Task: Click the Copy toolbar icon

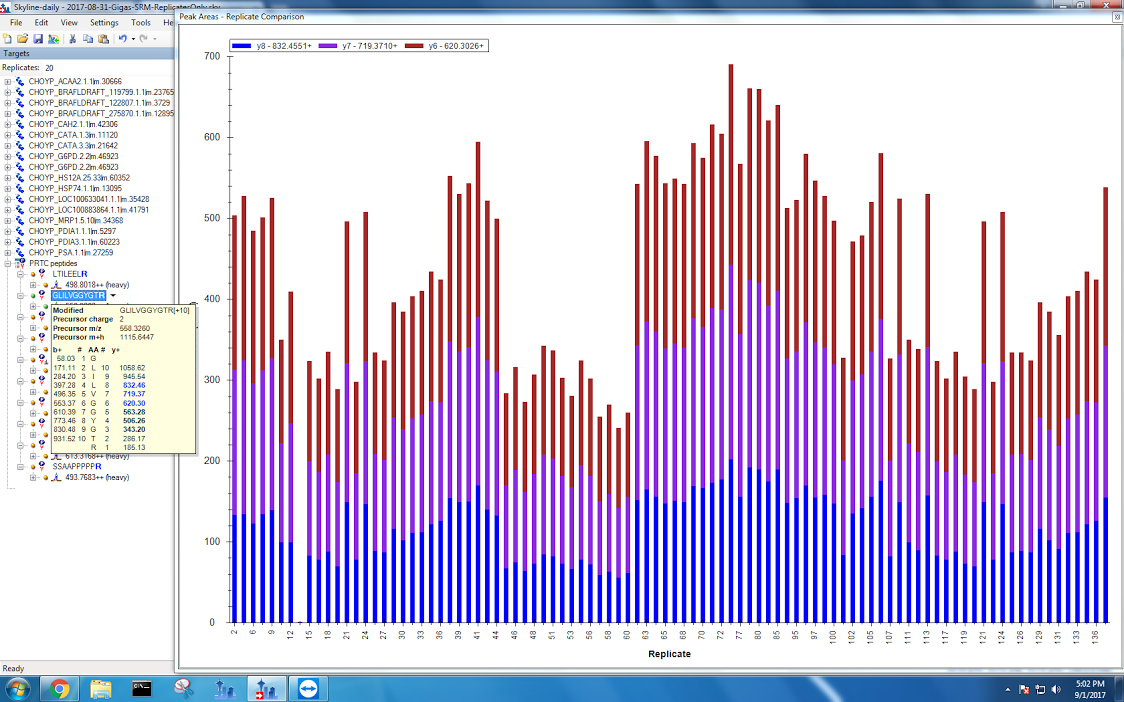Action: click(x=87, y=39)
